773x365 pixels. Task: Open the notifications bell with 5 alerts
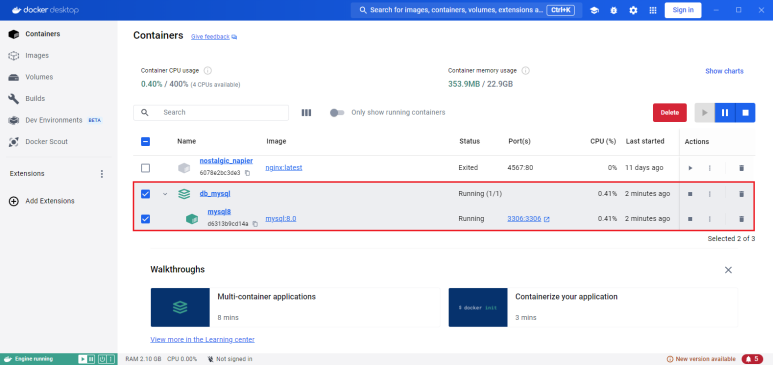click(x=753, y=359)
